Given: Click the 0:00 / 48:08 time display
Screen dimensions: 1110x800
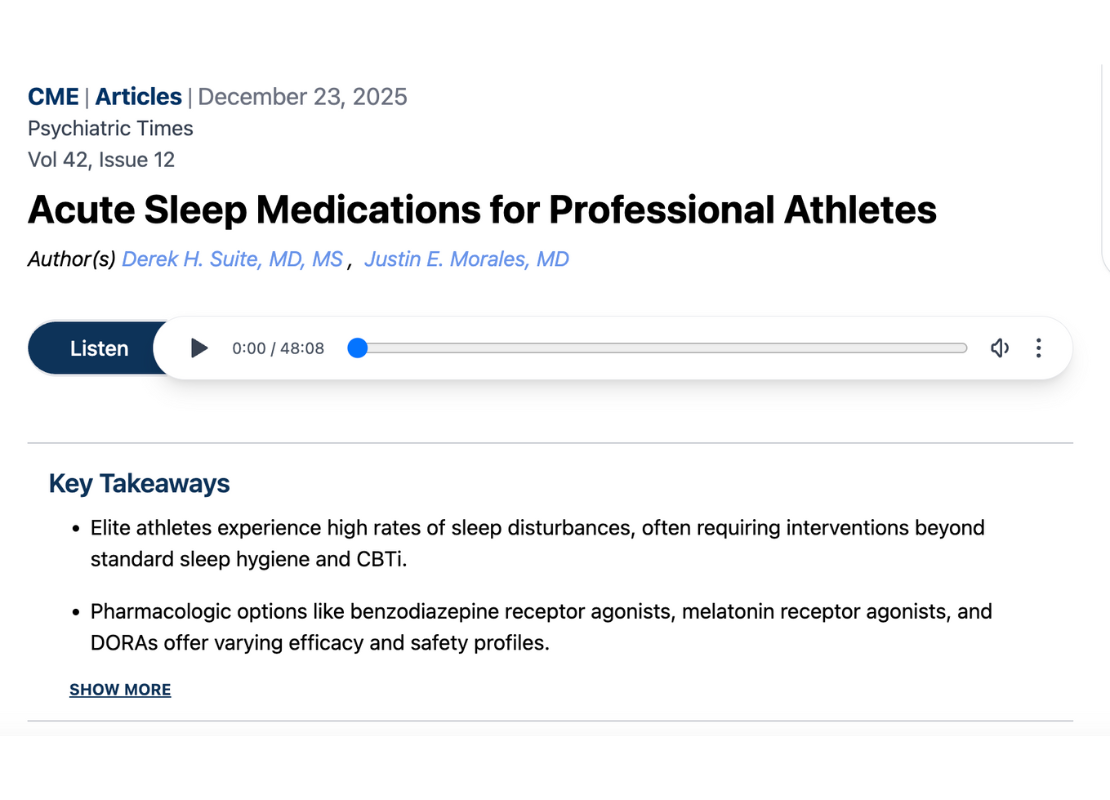Looking at the screenshot, I should tap(278, 349).
